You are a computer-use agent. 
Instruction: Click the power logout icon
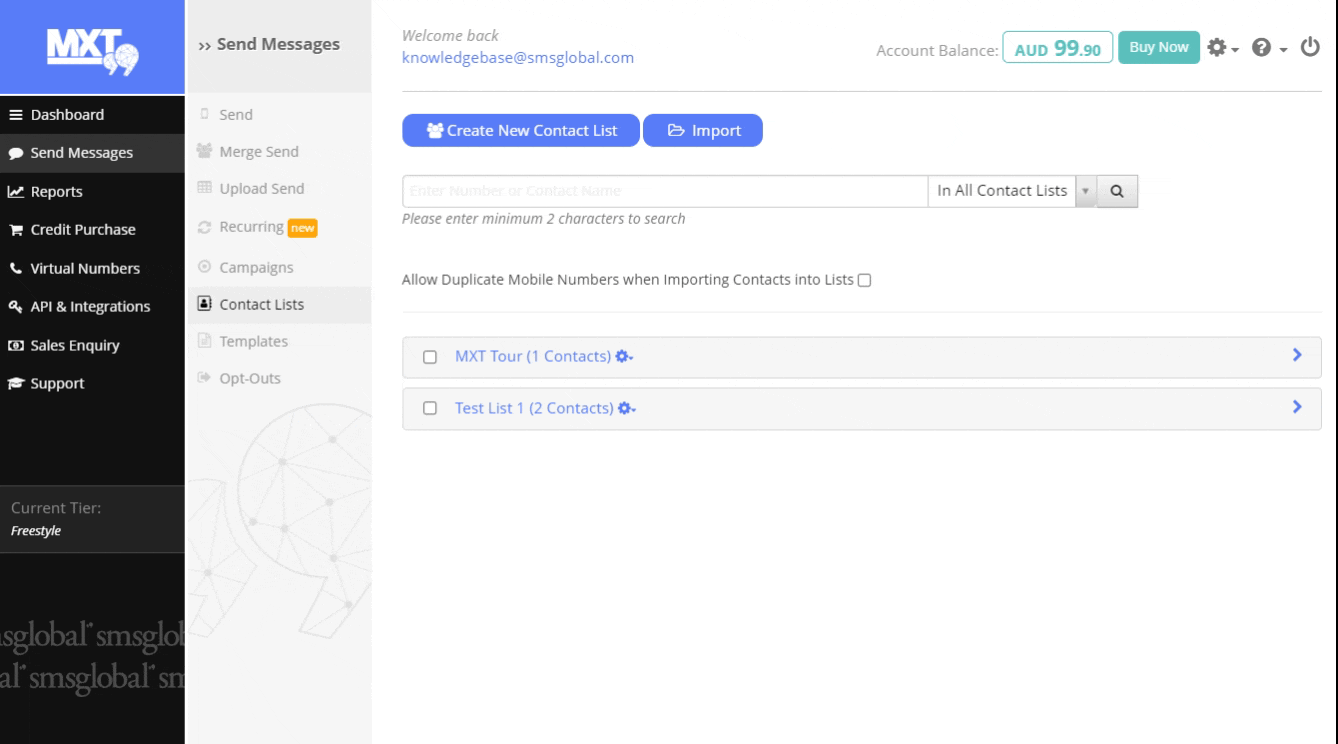[x=1309, y=47]
